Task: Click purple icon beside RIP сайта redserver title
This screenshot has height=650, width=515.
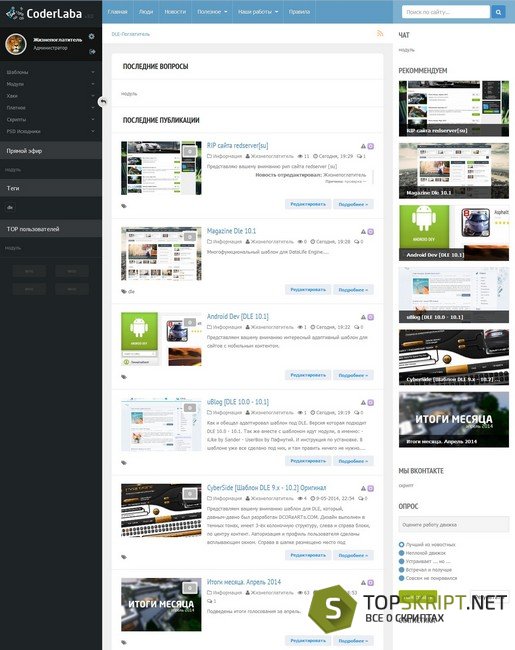Action: pos(371,146)
